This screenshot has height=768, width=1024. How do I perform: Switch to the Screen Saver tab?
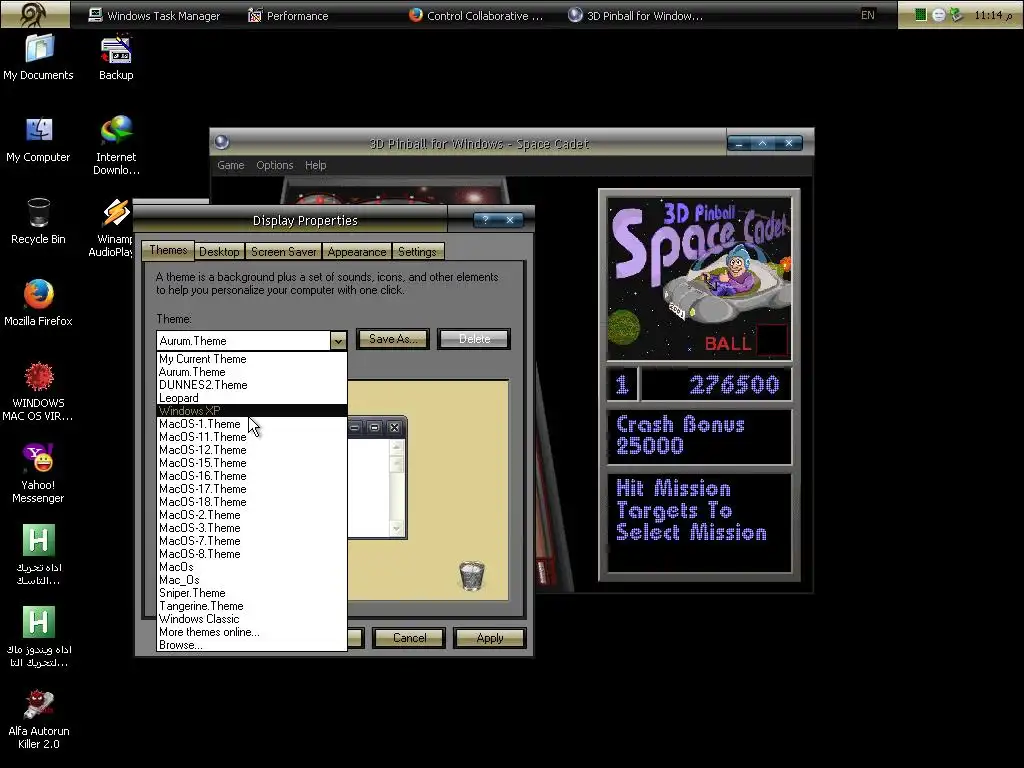[x=283, y=252]
